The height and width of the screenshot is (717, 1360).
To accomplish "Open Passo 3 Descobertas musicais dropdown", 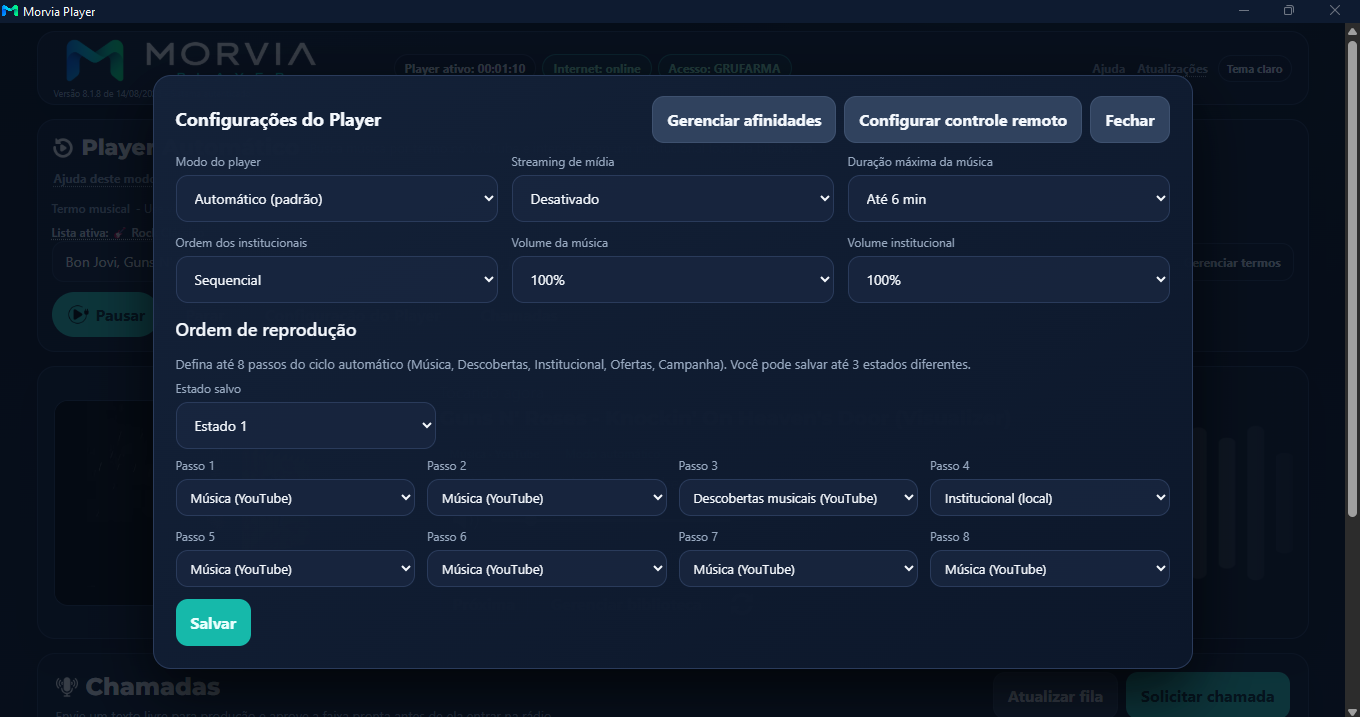I will [798, 498].
